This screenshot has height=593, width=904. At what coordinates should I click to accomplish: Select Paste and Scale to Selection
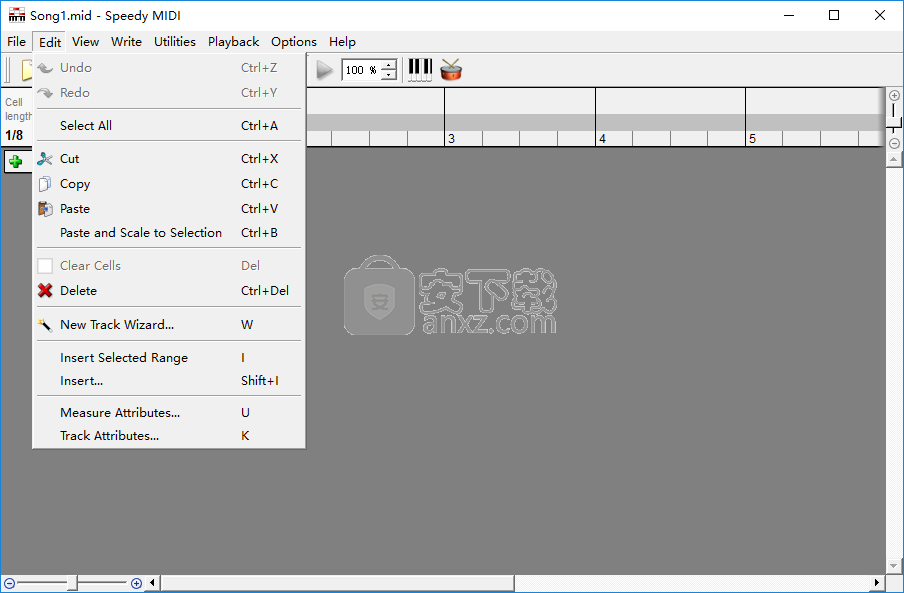coord(169,233)
